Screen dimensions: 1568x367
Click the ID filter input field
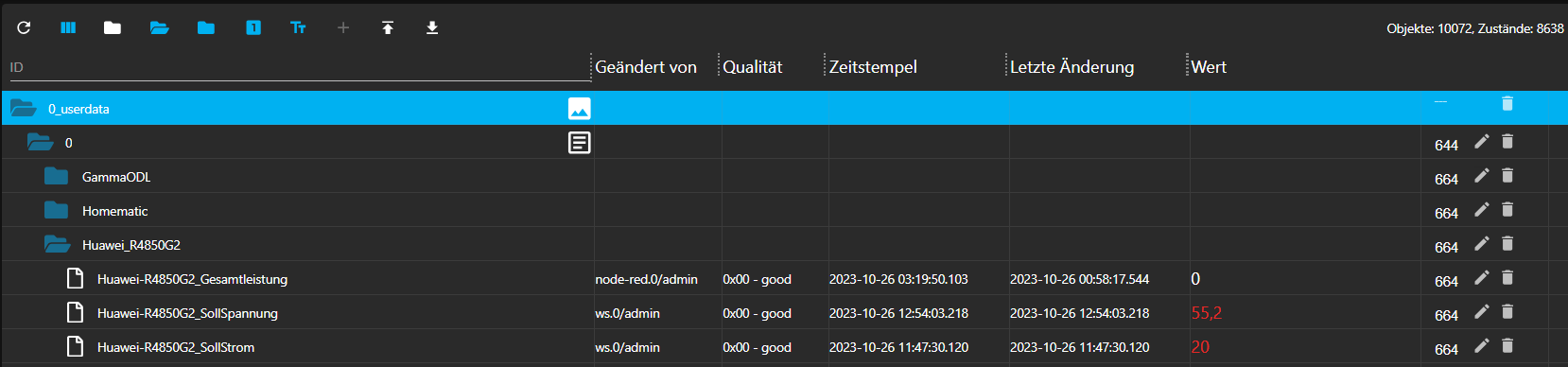pos(299,67)
